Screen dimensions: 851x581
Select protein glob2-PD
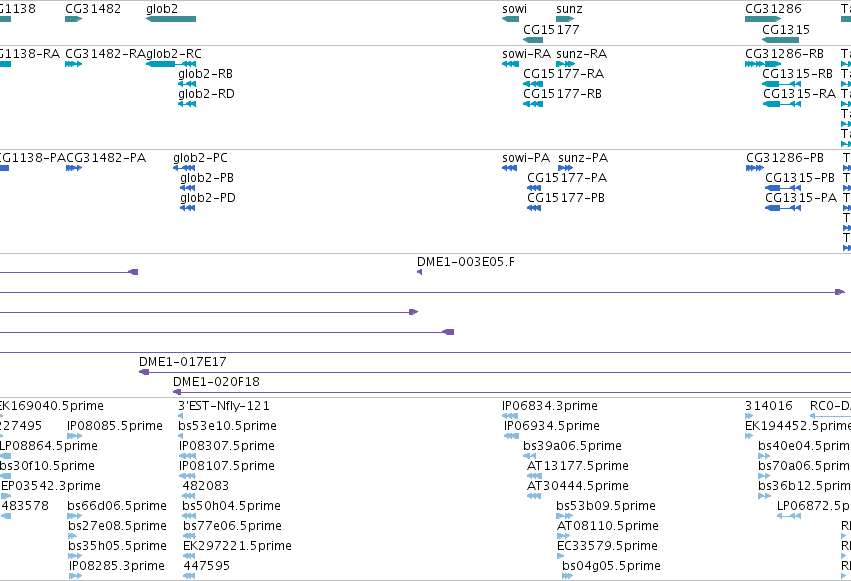coord(187,208)
